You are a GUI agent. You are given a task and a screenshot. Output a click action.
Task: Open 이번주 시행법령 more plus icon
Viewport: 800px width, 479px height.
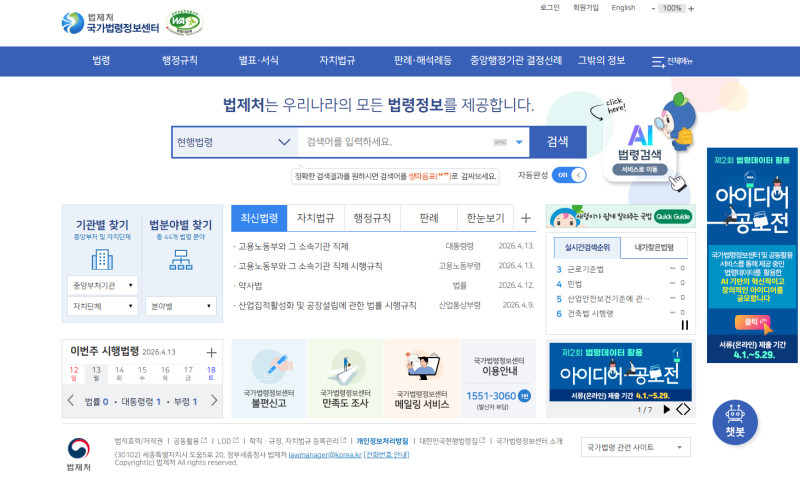211,352
